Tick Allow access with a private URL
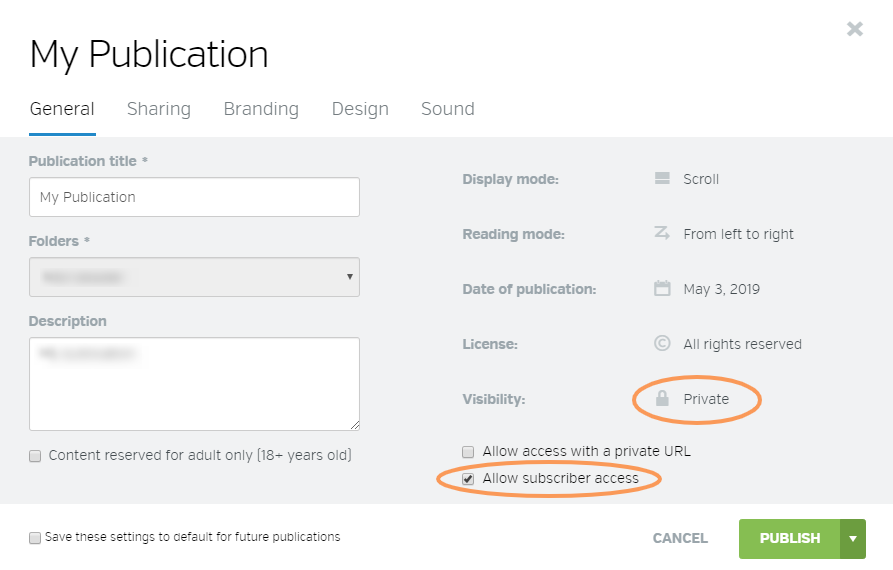Viewport: 893px width, 570px height. [469, 452]
